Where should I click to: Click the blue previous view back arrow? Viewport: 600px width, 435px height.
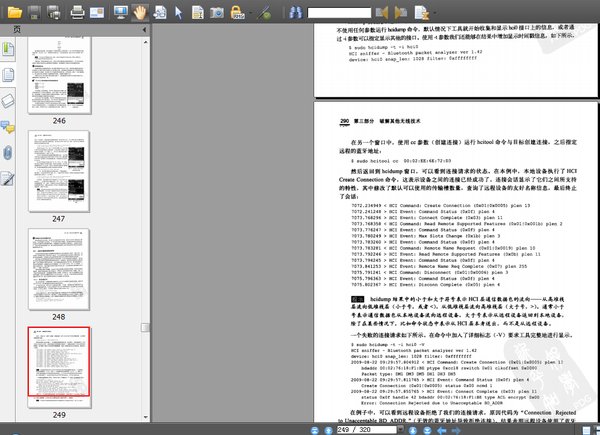tap(442, 430)
